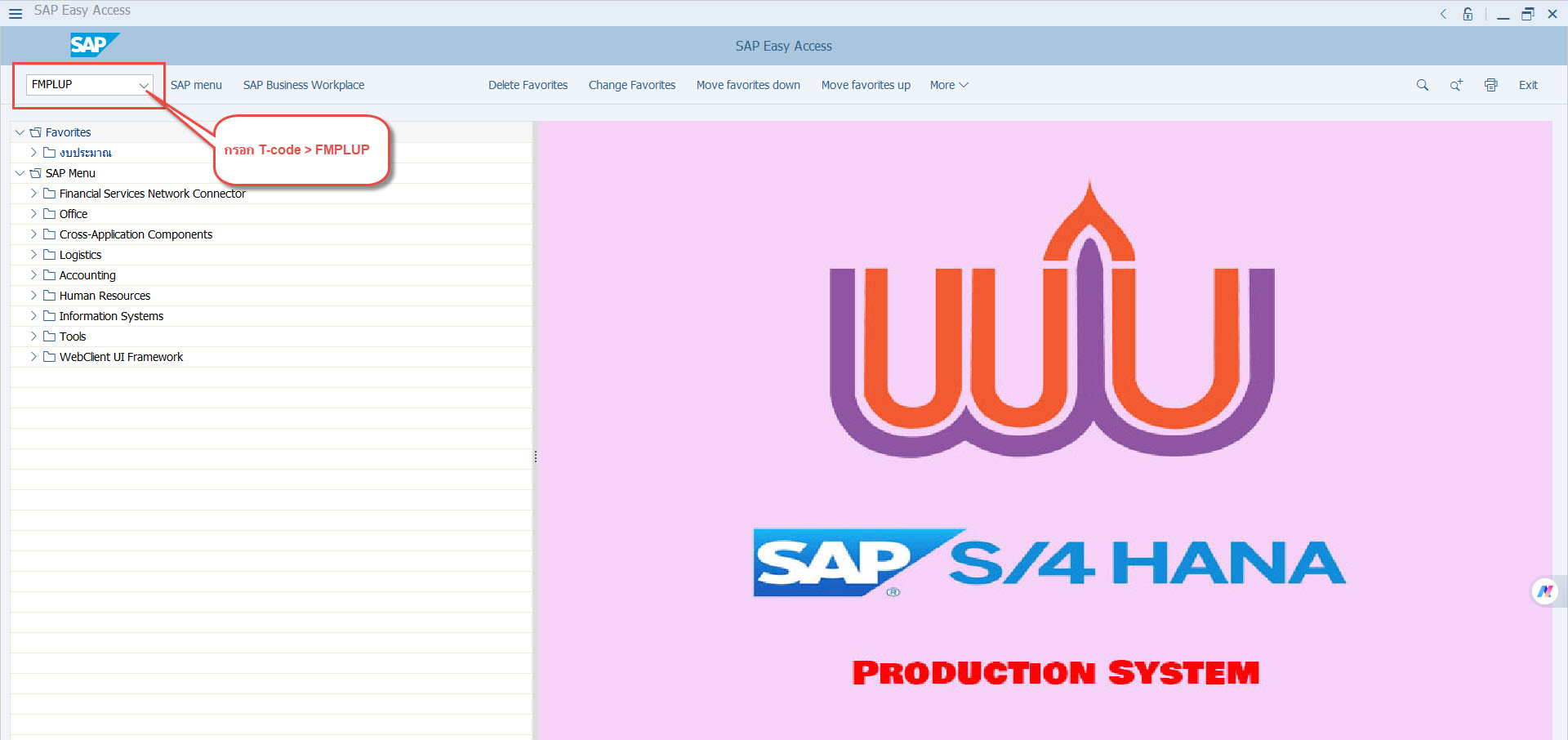This screenshot has width=1568, height=740.
Task: Select the Logistics tree item label
Action: click(x=80, y=255)
